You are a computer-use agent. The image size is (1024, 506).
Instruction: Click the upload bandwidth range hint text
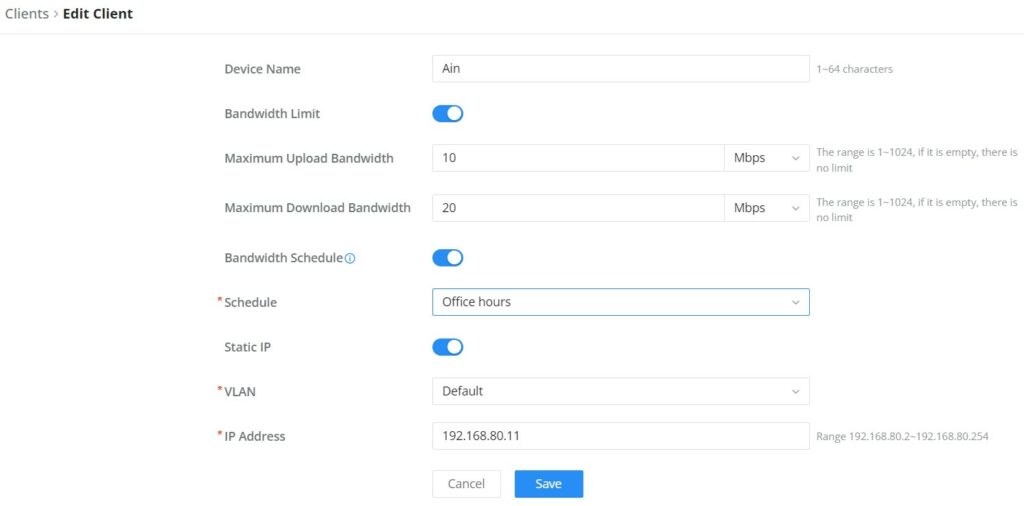[917, 160]
